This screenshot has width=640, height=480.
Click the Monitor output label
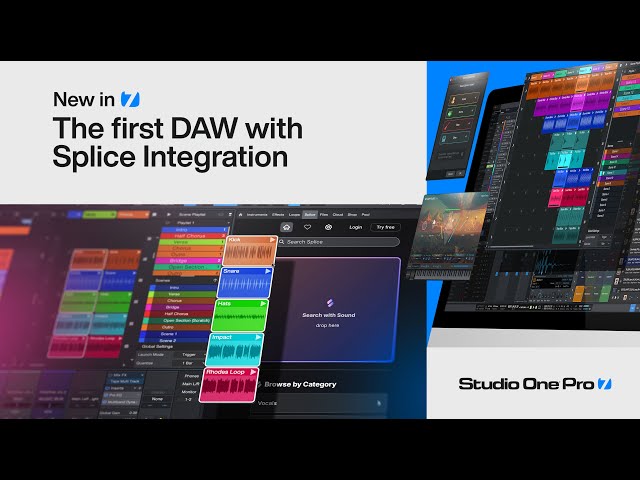[189, 391]
